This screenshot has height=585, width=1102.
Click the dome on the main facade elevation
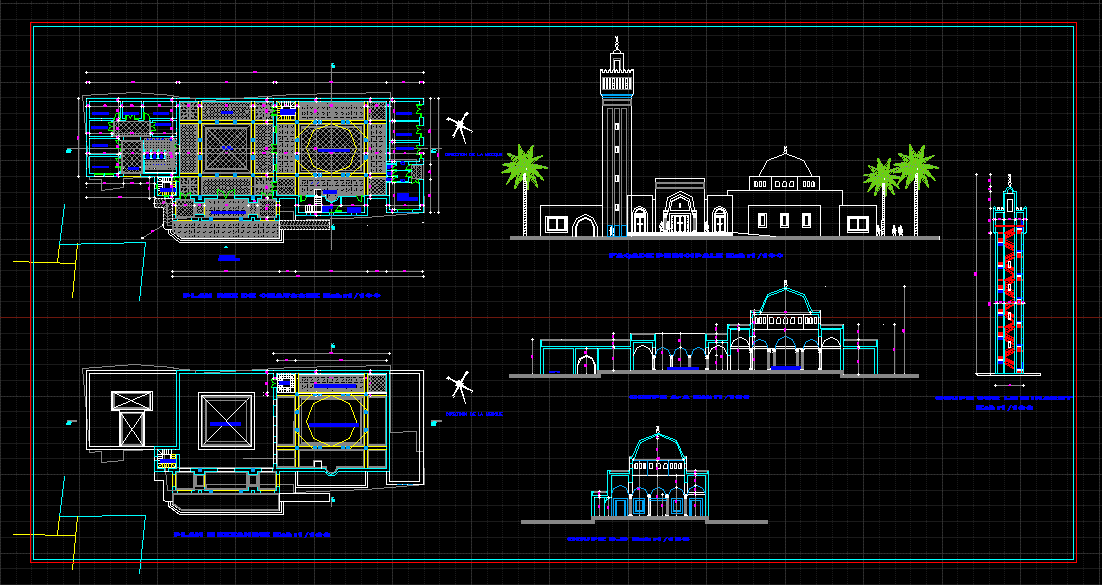pyautogui.click(x=785, y=162)
